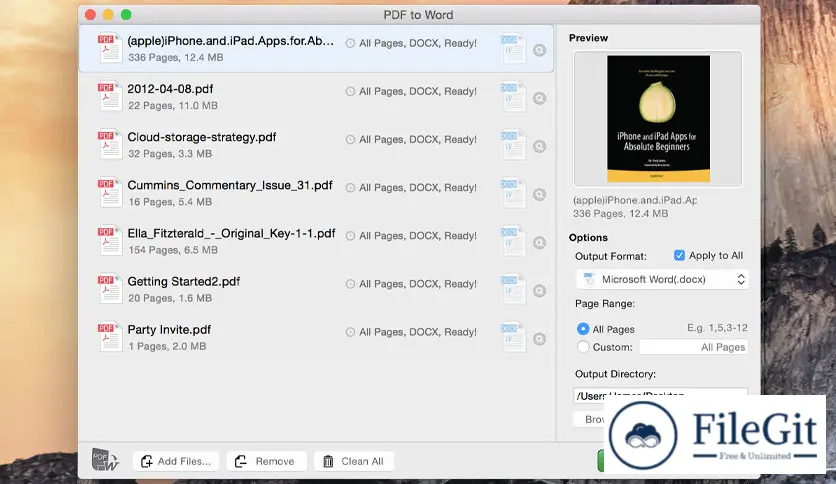Click status text of Cummins_Commentary_Issue_31.pdf row
Viewport: 836px width, 484px height.
click(x=417, y=188)
